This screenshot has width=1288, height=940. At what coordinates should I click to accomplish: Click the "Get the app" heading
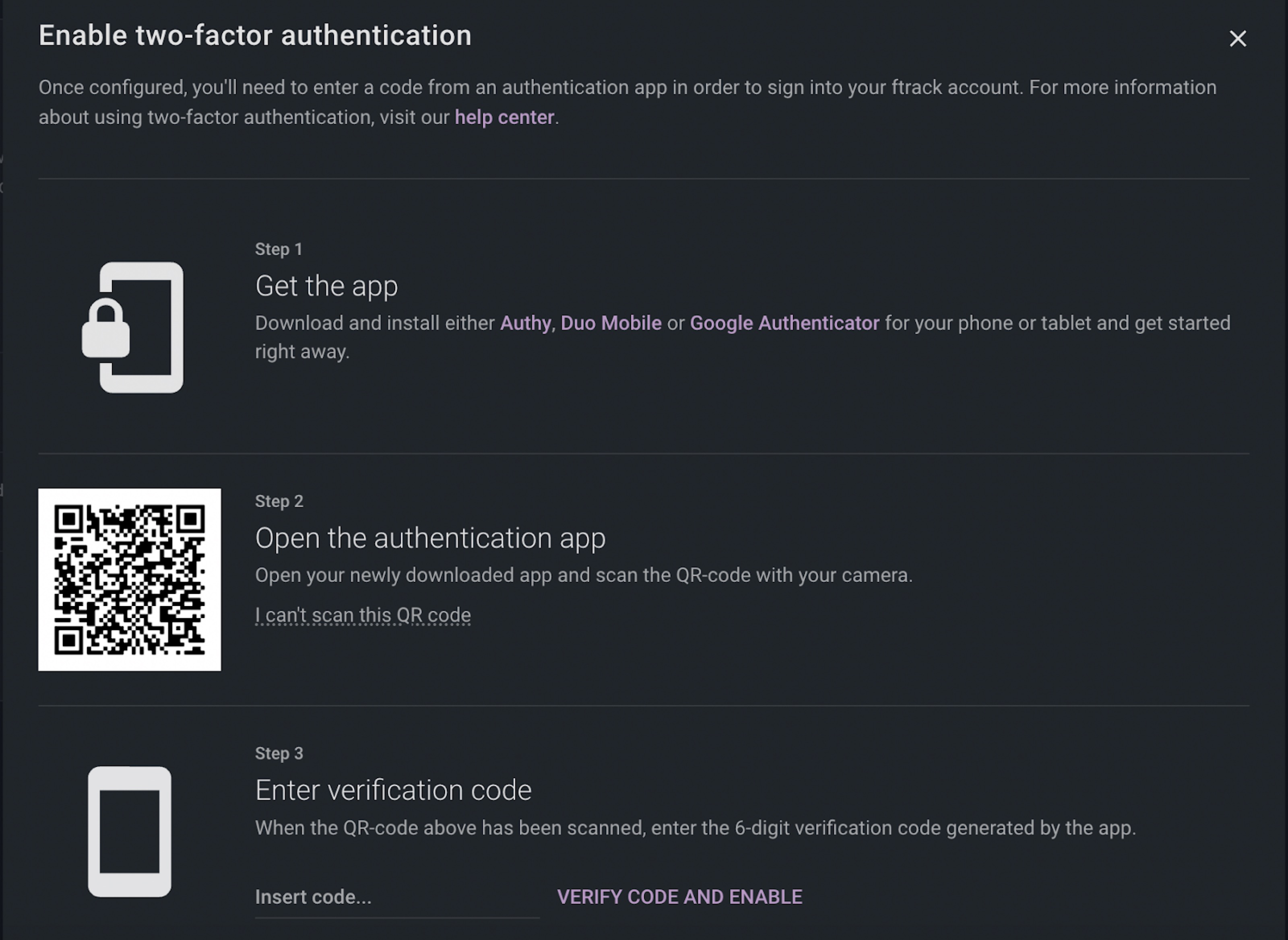(x=326, y=286)
